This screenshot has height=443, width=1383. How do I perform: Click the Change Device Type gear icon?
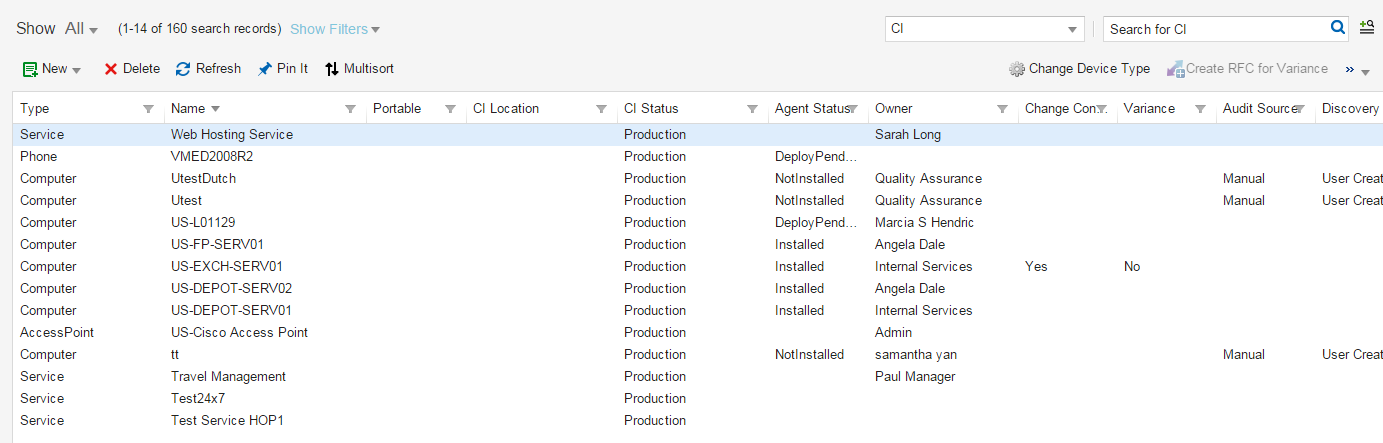coord(1017,69)
